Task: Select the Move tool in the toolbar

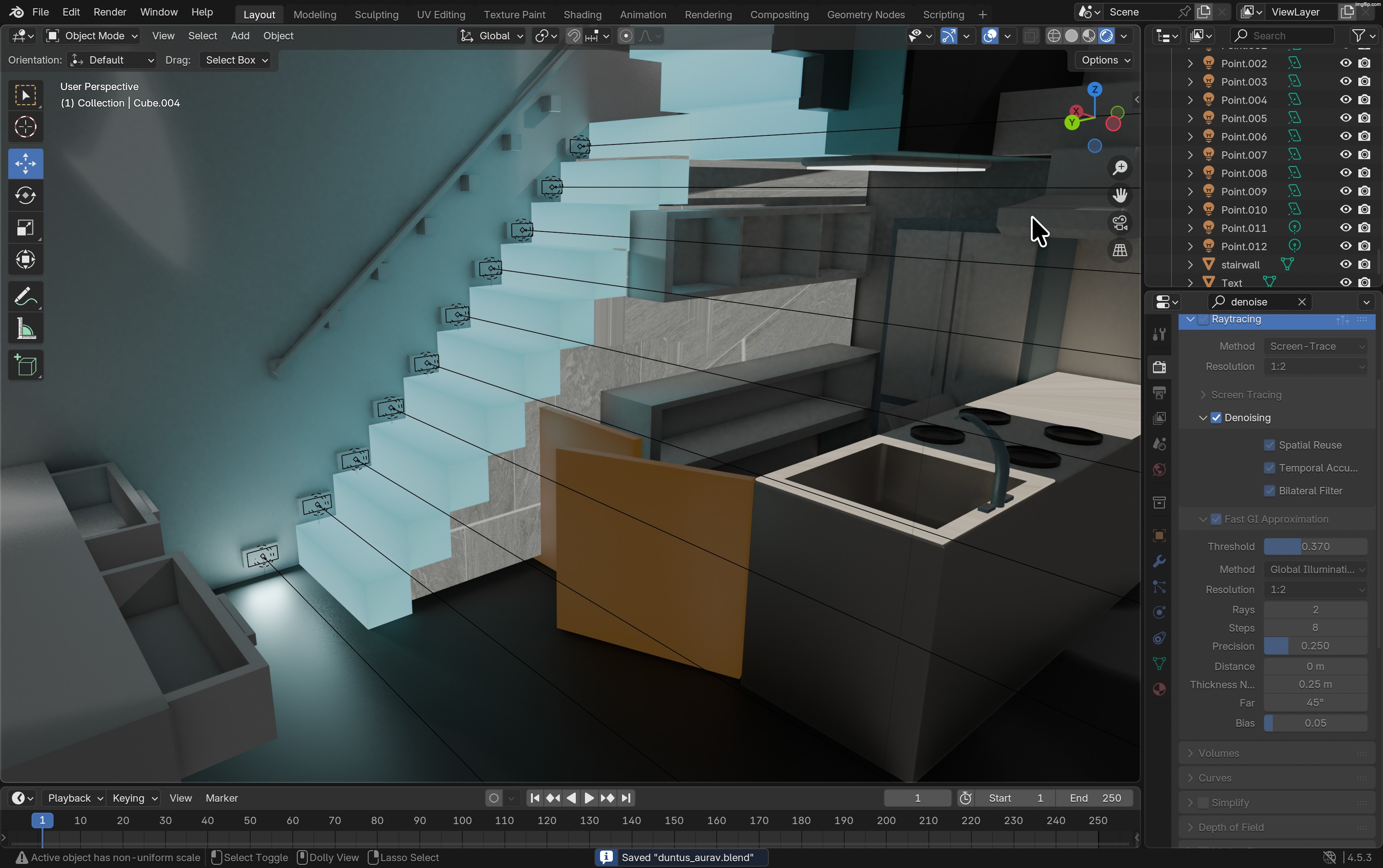Action: (25, 164)
